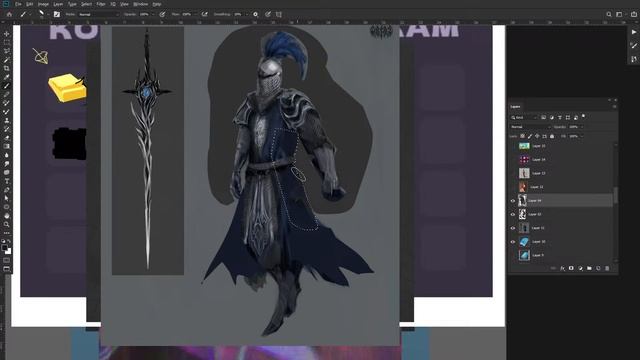Image resolution: width=640 pixels, height=360 pixels.
Task: Add a layer style with fx button
Action: [562, 268]
